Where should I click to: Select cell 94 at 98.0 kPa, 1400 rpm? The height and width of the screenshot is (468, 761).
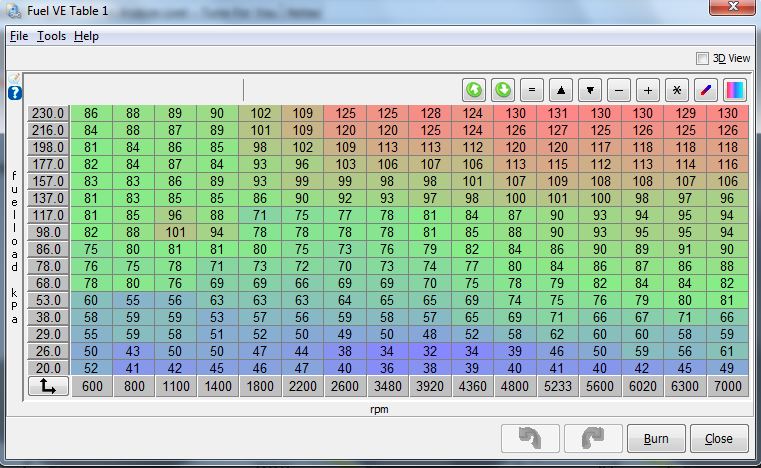tap(217, 232)
